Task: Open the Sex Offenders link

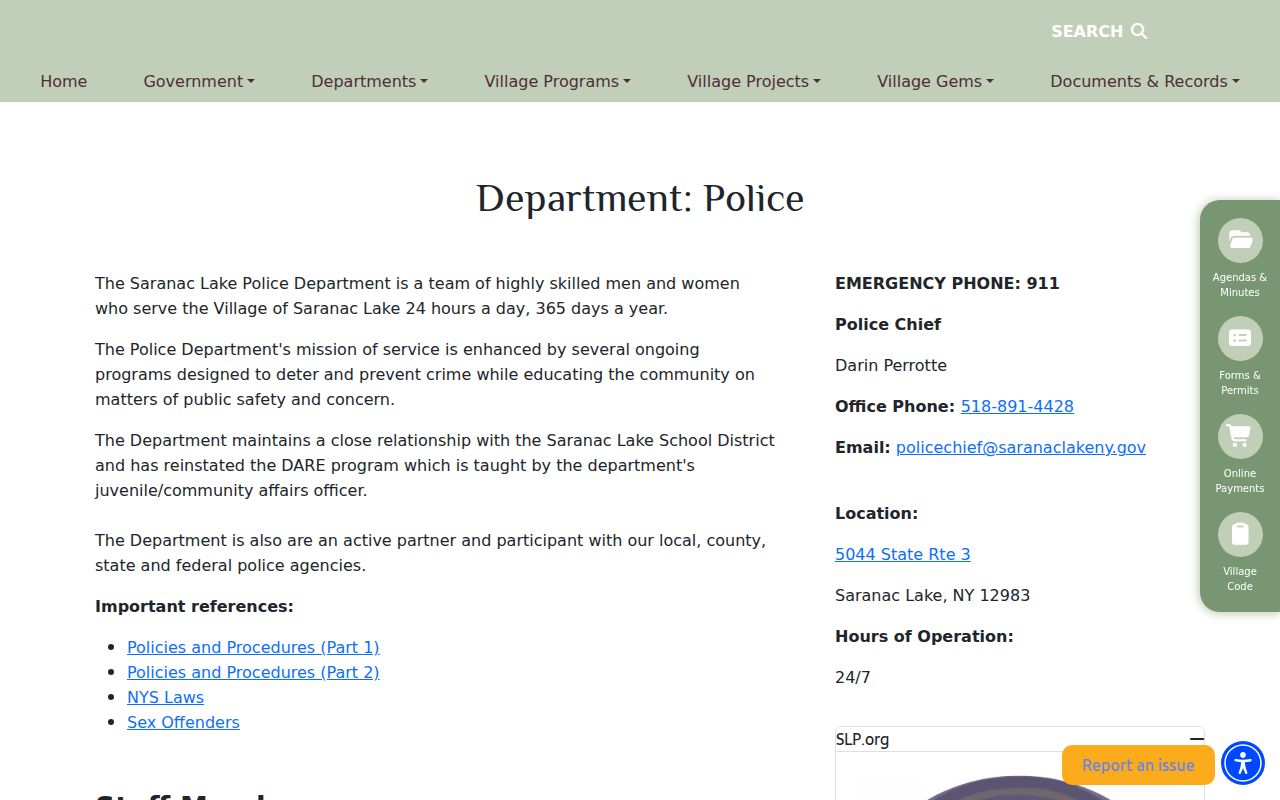Action: [x=183, y=722]
